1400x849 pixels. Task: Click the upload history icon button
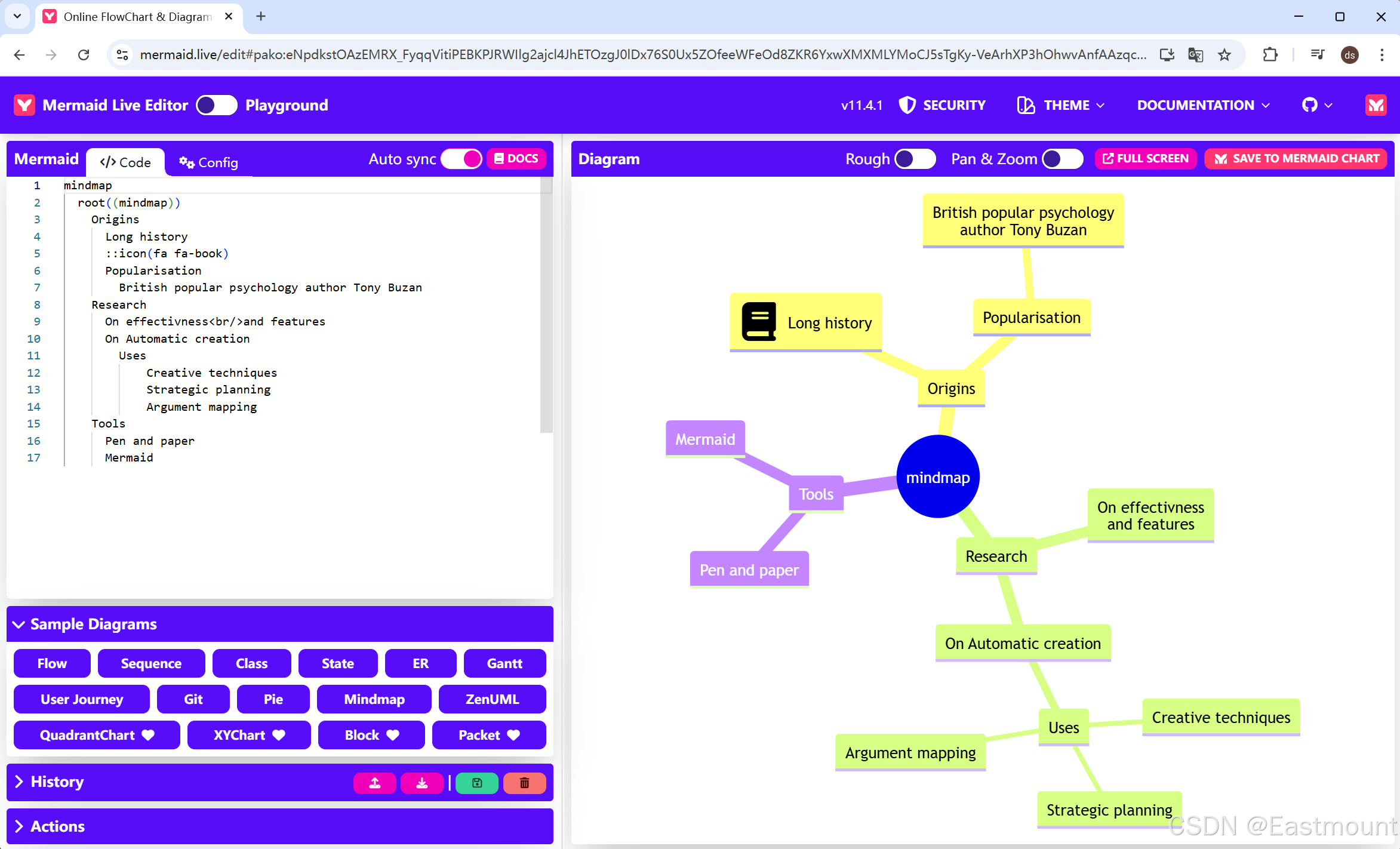[374, 783]
